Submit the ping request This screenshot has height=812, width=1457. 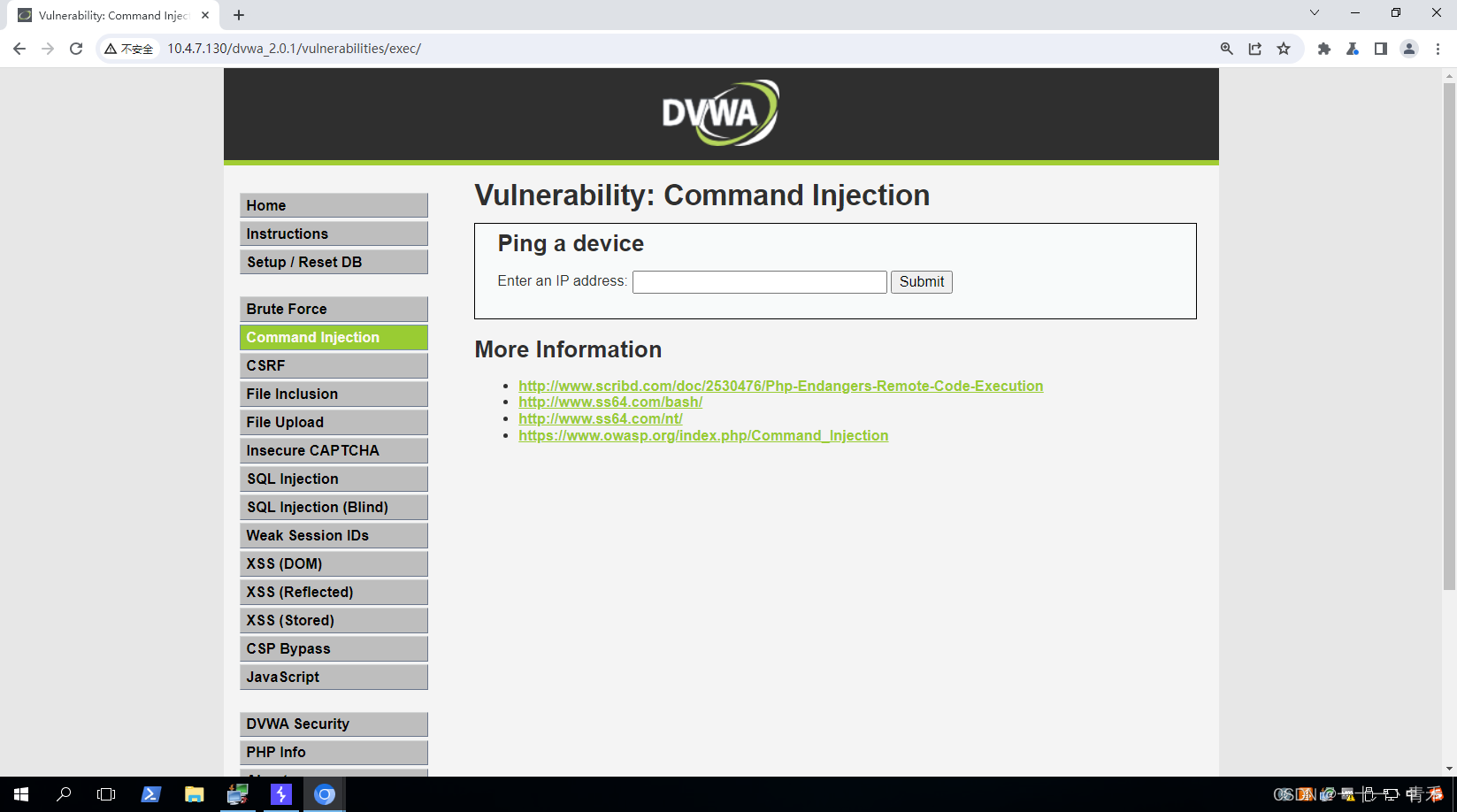pyautogui.click(x=921, y=281)
